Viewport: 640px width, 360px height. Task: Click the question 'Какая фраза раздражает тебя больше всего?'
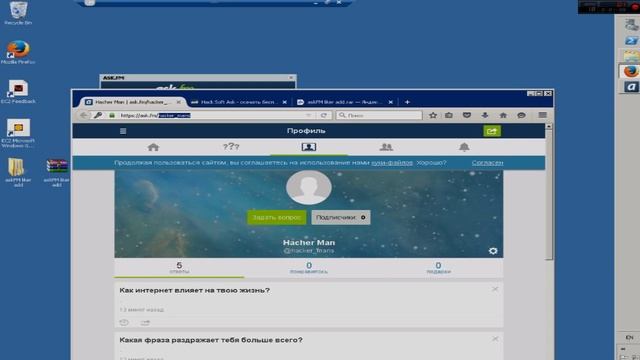tap(211, 340)
